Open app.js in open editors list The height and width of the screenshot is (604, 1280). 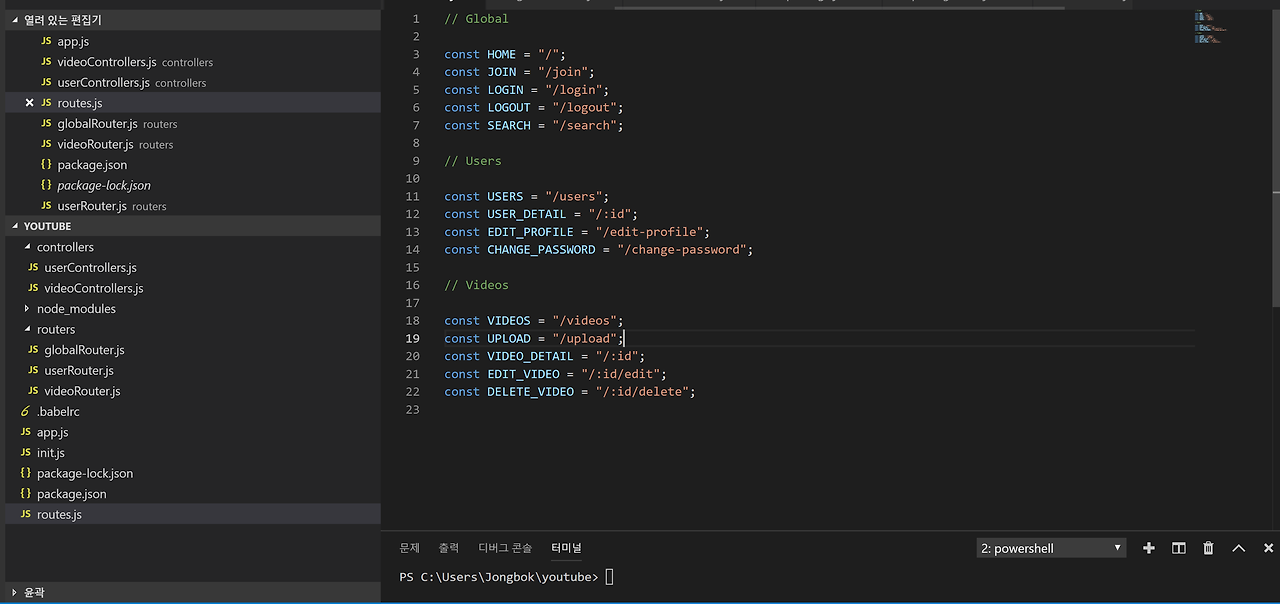[193, 41]
